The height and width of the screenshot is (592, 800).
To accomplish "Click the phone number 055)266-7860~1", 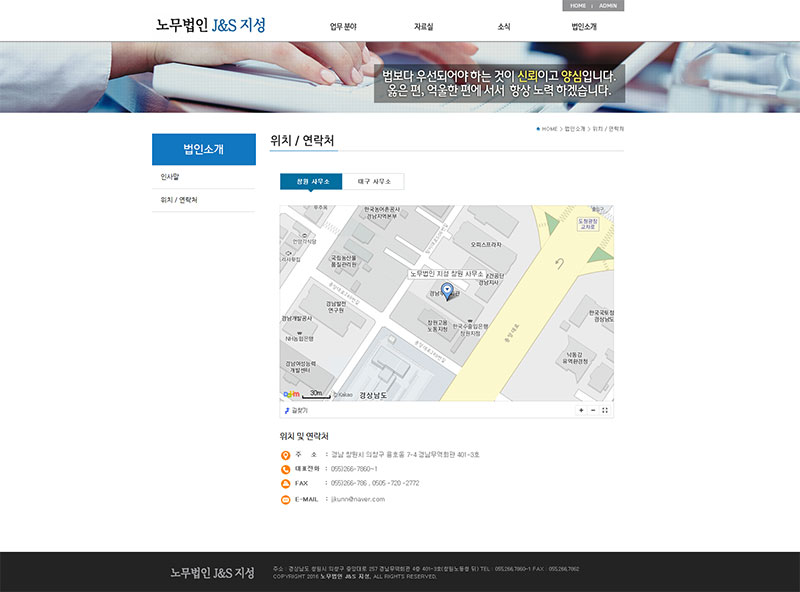I will pyautogui.click(x=354, y=469).
